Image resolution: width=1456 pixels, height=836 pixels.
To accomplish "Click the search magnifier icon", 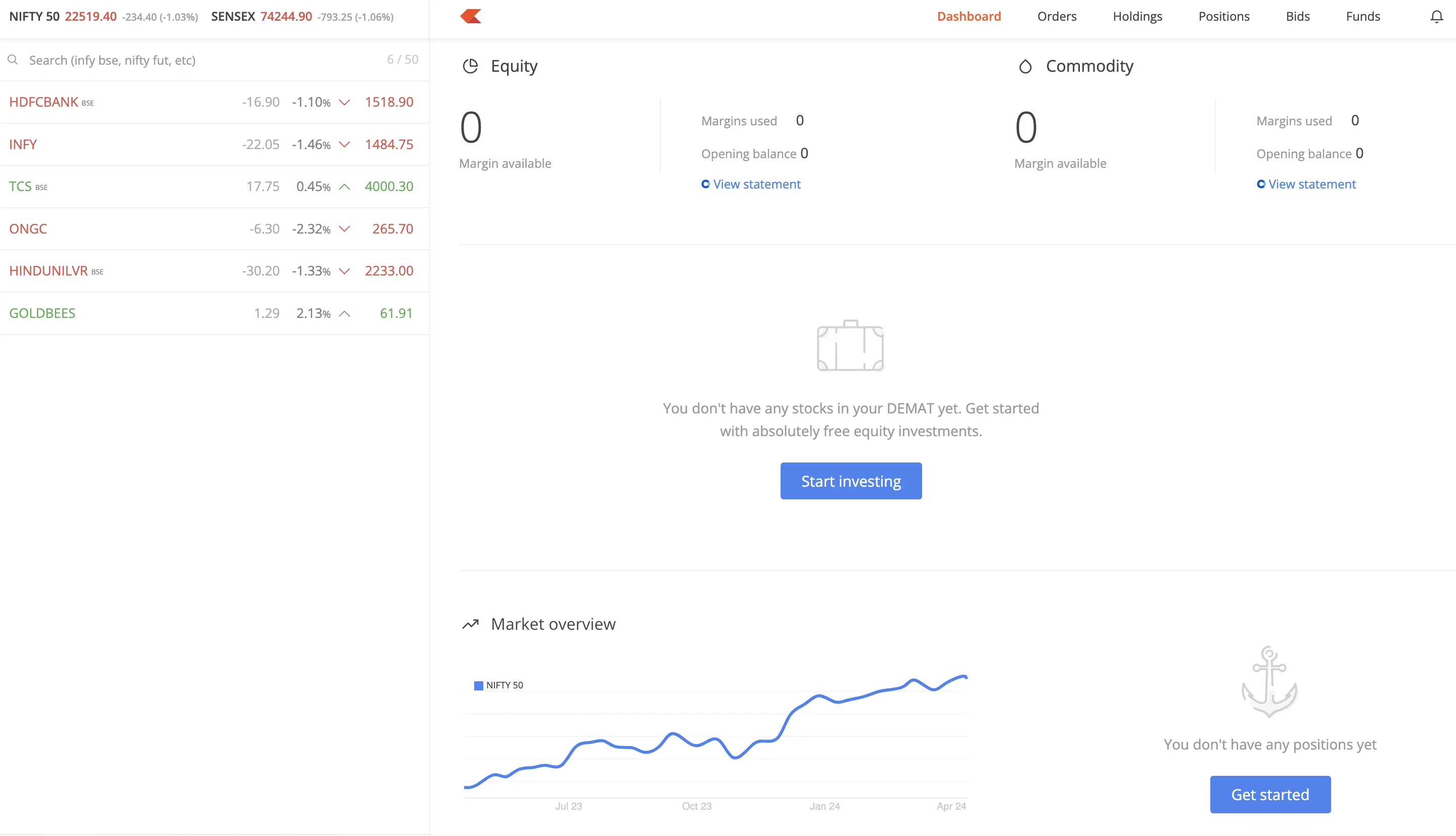I will (13, 60).
